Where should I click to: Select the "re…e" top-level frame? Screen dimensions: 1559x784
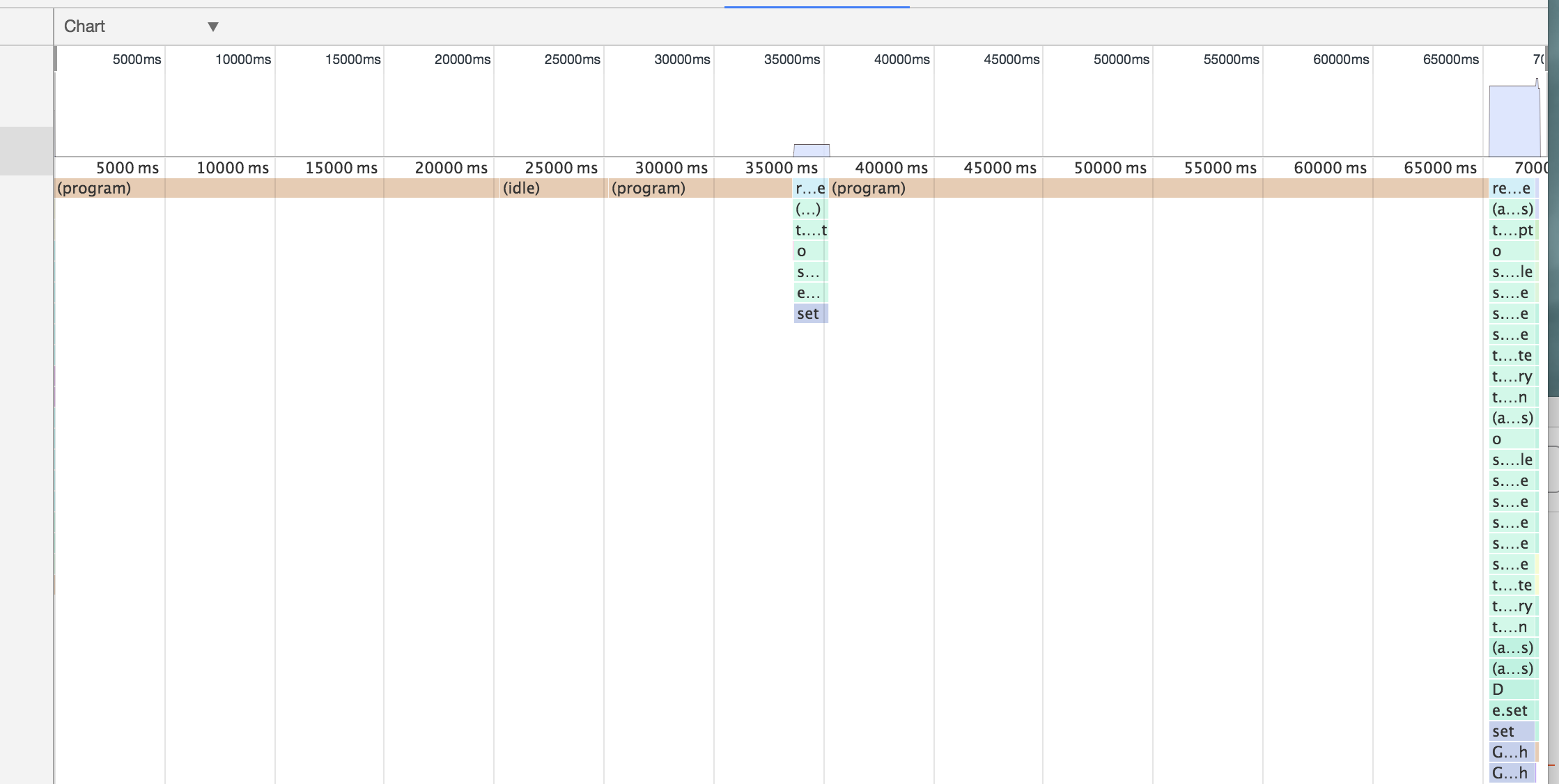pyautogui.click(x=1512, y=188)
